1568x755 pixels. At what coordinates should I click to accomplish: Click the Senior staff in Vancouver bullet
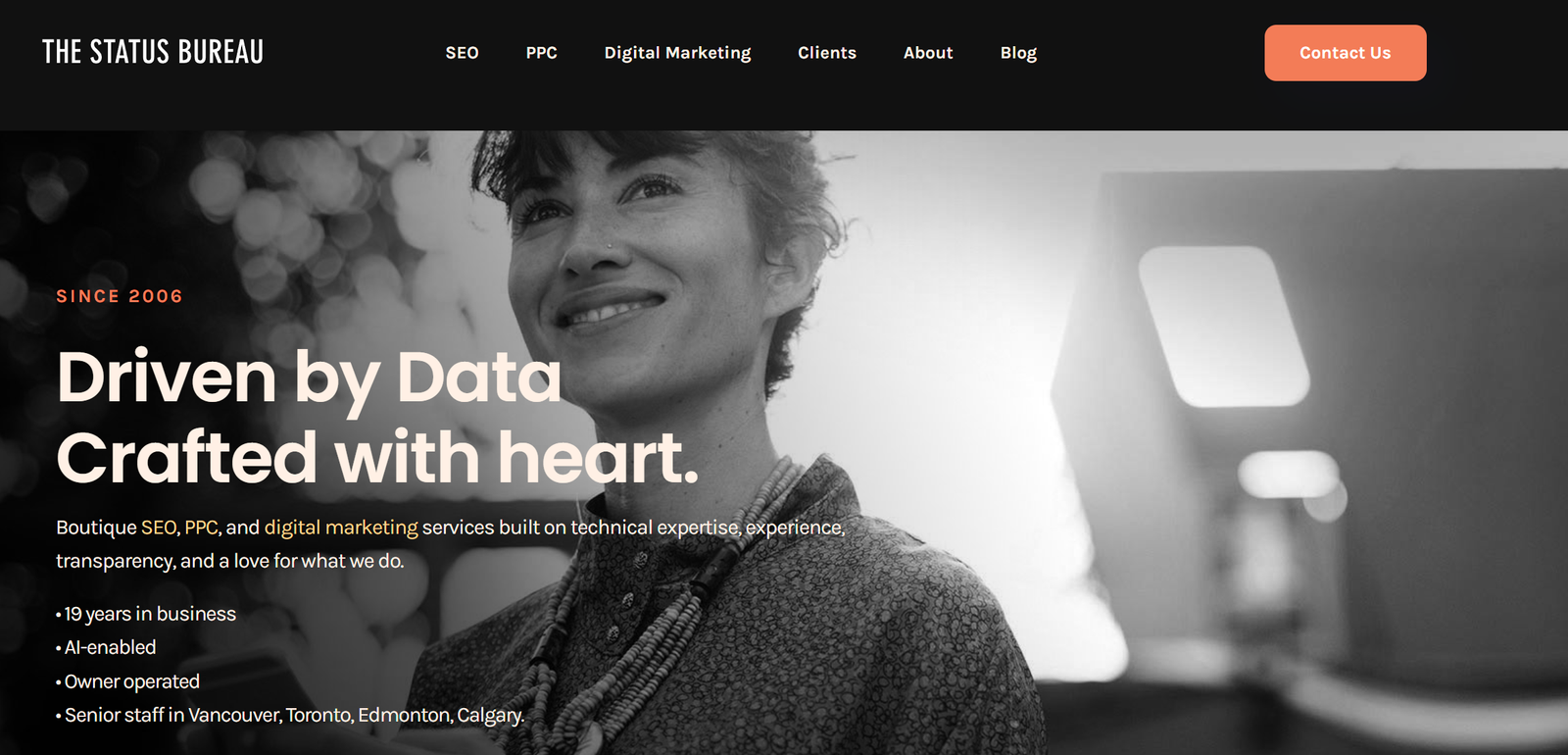pos(290,715)
